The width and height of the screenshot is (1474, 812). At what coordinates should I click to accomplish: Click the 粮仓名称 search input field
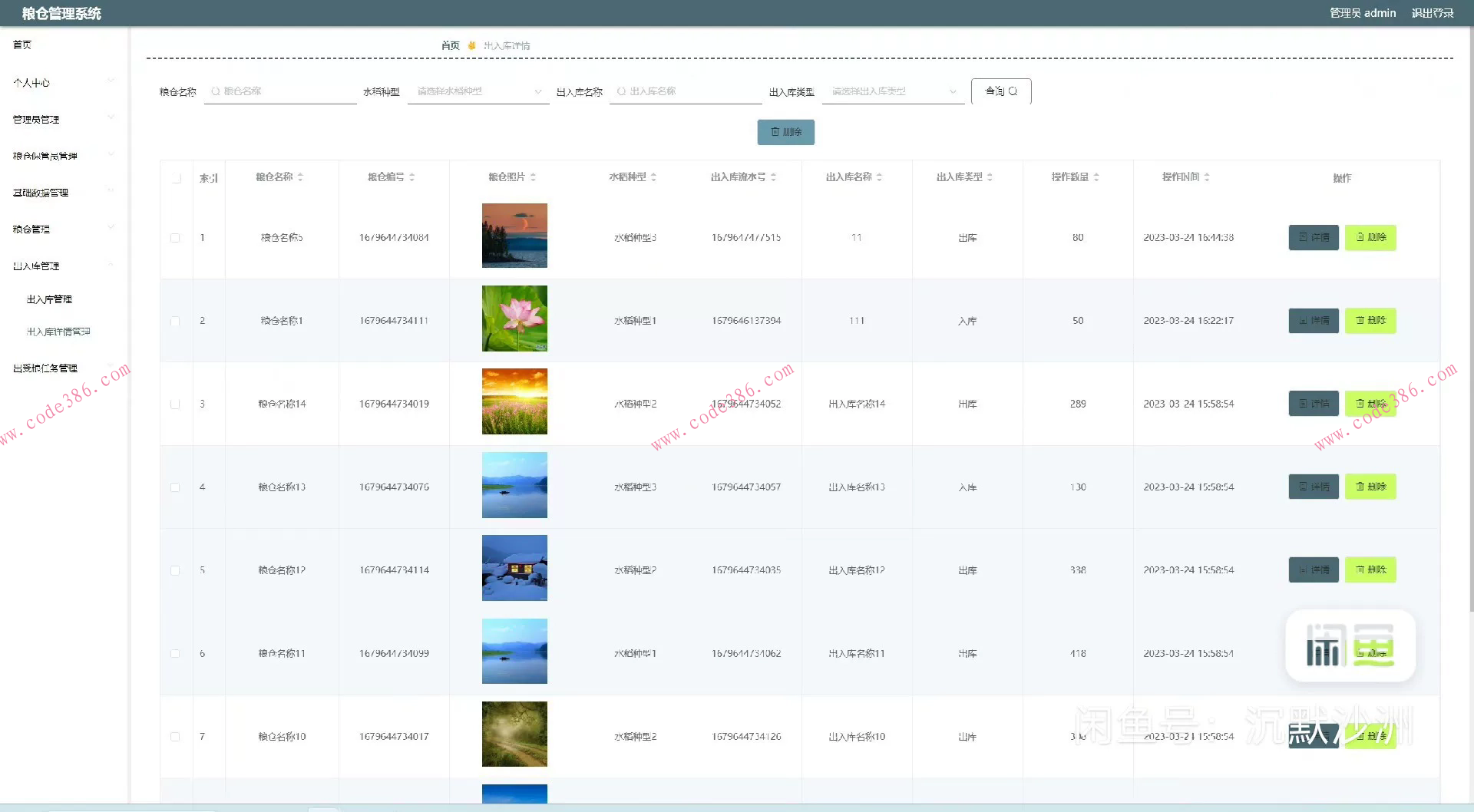[x=284, y=91]
